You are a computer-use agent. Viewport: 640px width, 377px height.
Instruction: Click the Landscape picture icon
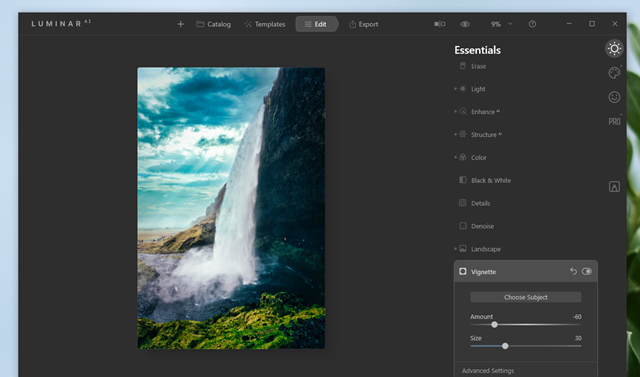[462, 248]
